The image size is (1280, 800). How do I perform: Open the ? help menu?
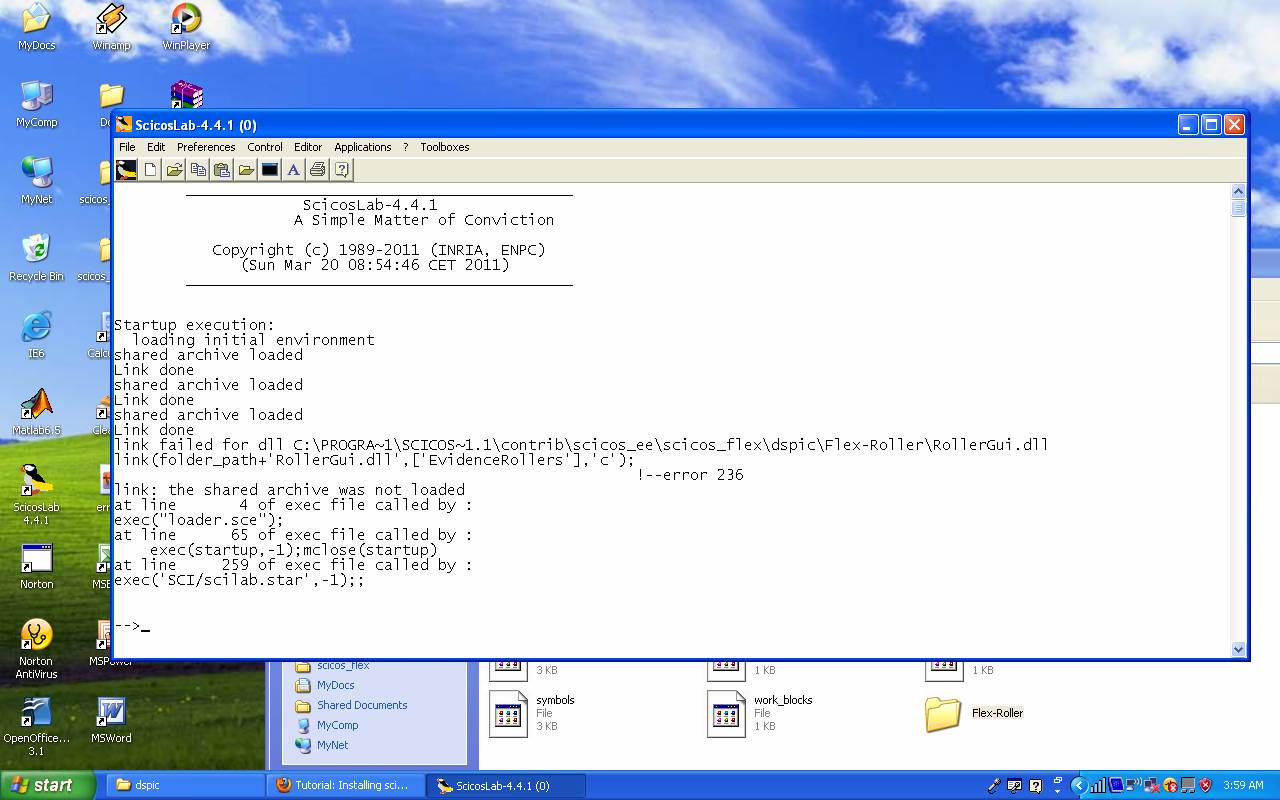pos(406,147)
